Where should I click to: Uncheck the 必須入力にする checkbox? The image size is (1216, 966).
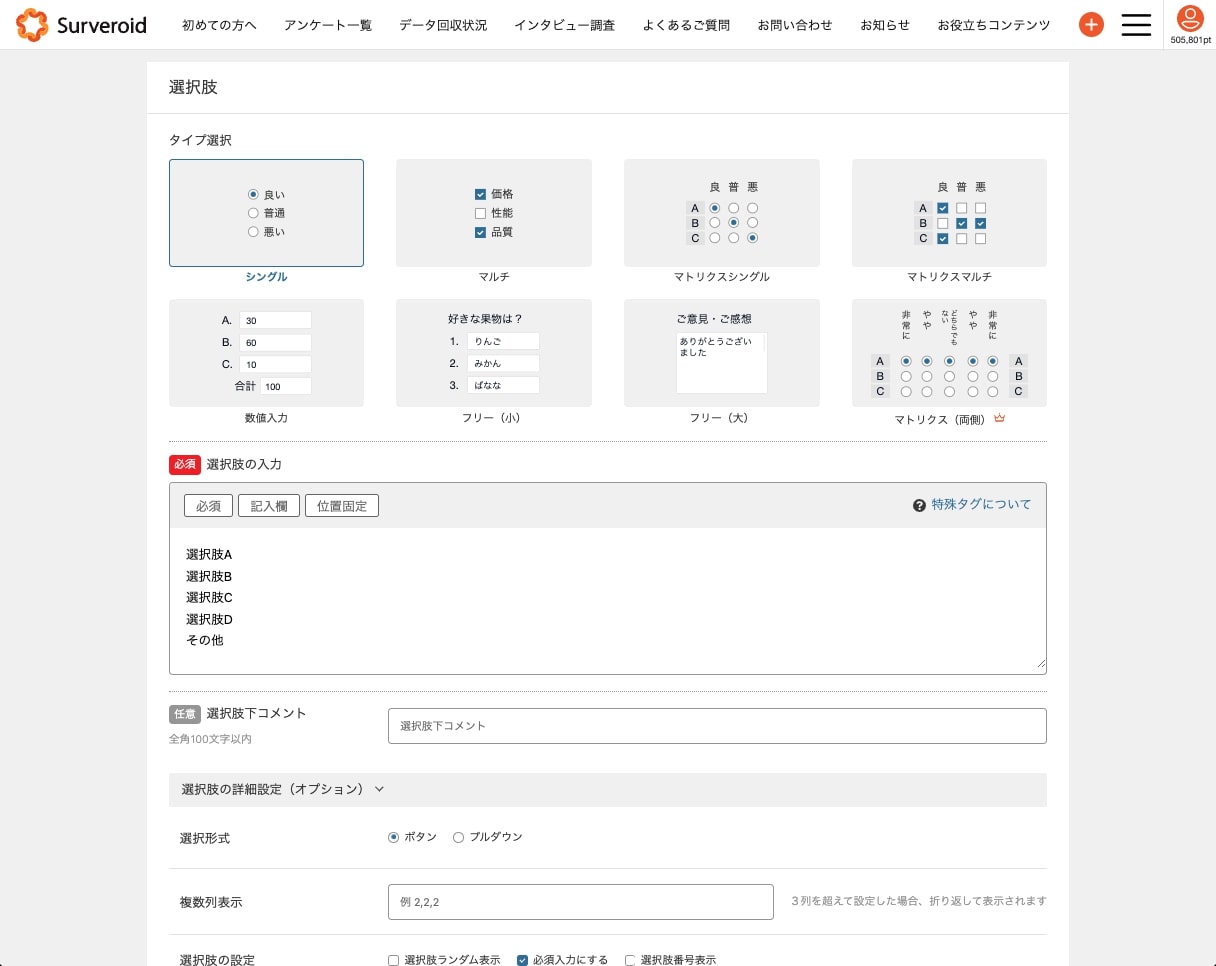[x=522, y=960]
